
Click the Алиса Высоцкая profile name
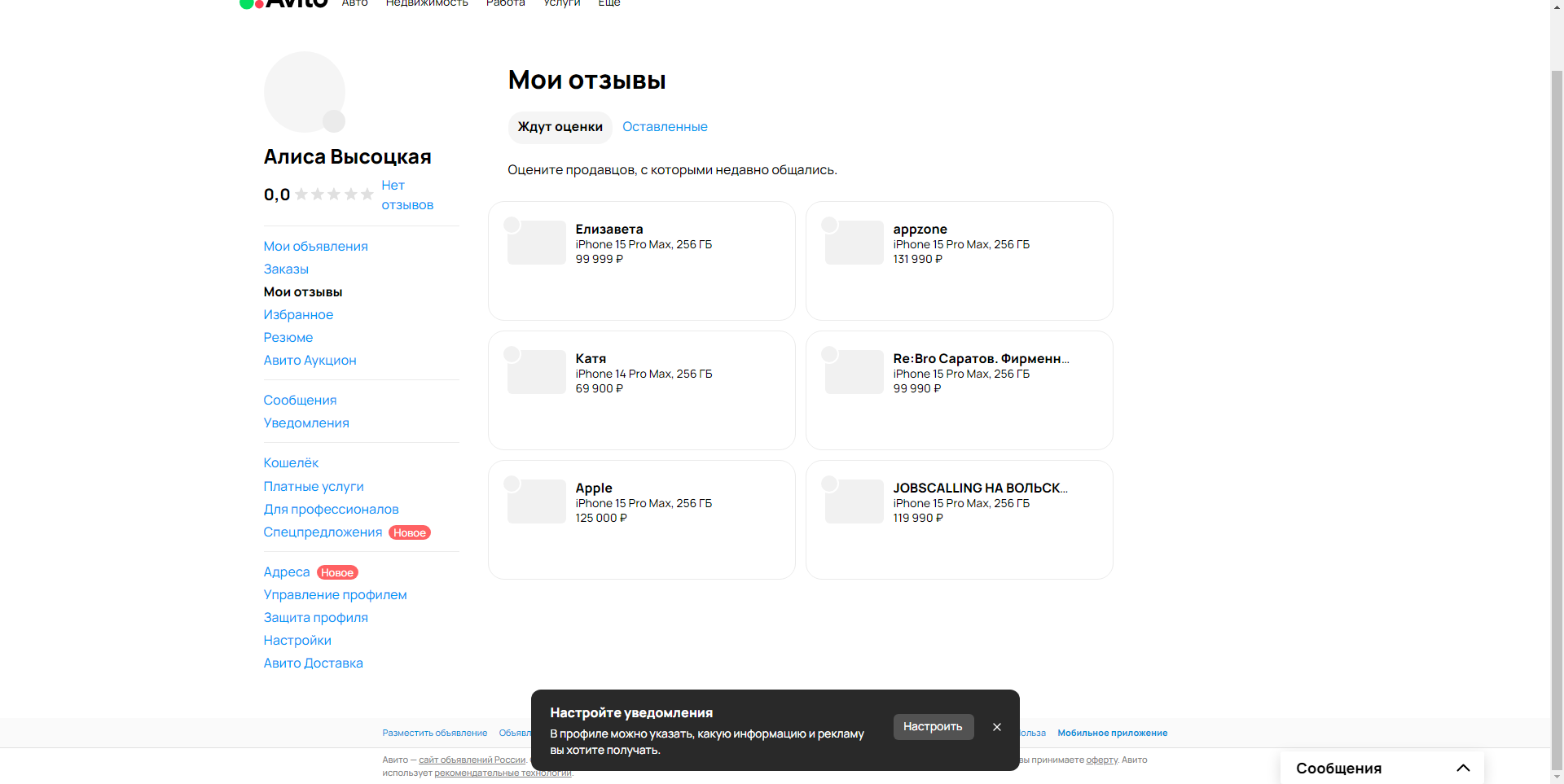pyautogui.click(x=347, y=156)
